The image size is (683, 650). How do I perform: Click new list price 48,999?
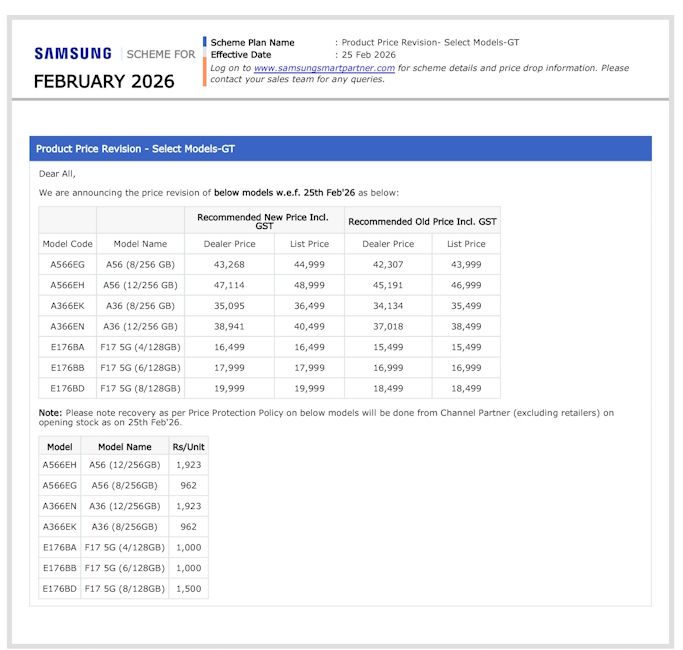[309, 285]
